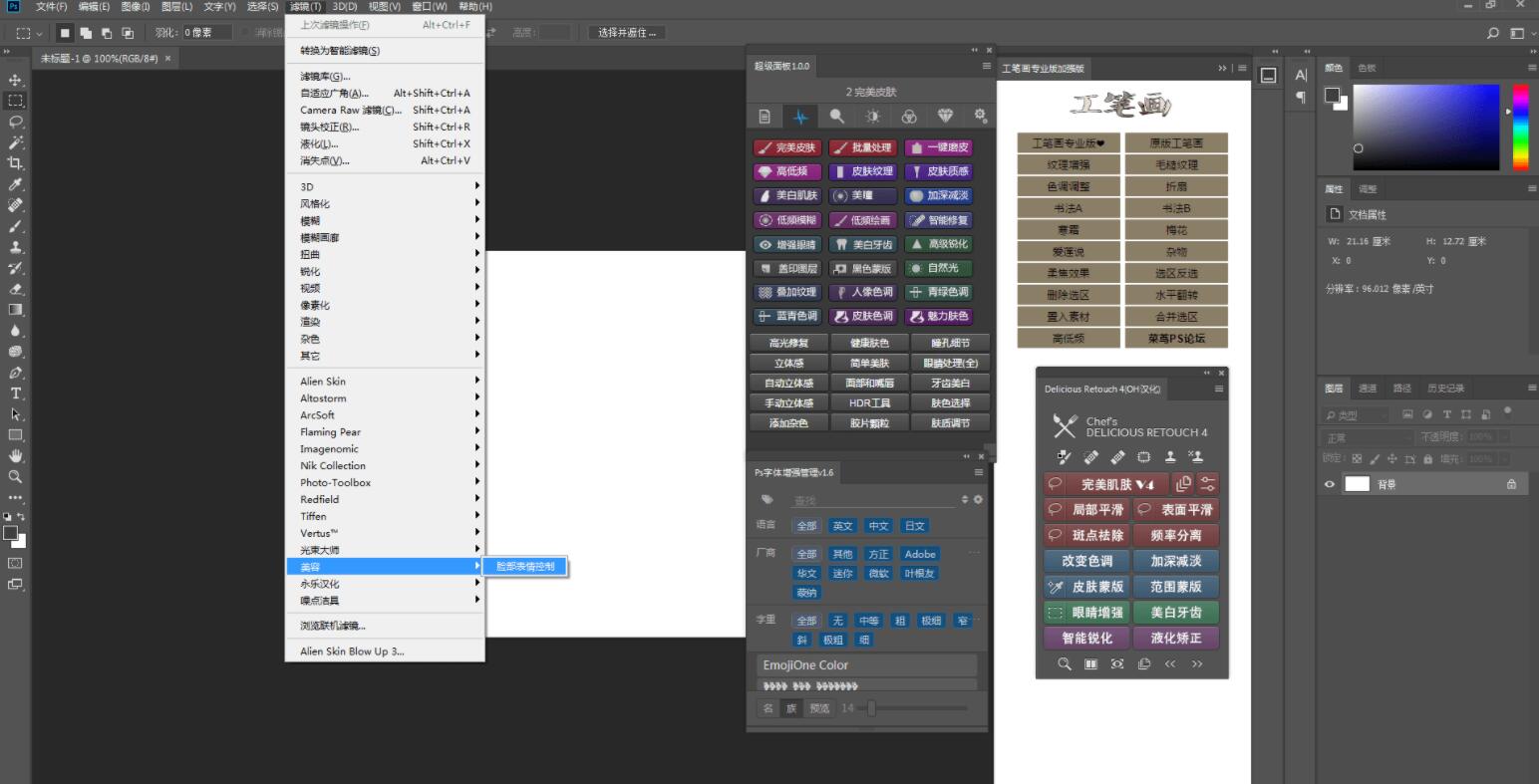Select the New selection mode option
The width and height of the screenshot is (1539, 784).
coord(65,33)
